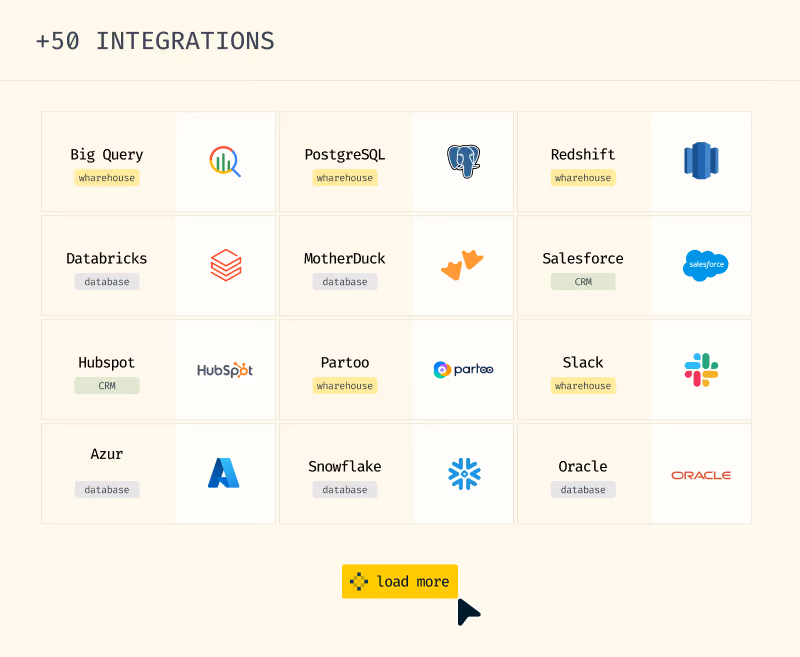Click the Azure blue A logo
This screenshot has width=800, height=657.
point(223,473)
